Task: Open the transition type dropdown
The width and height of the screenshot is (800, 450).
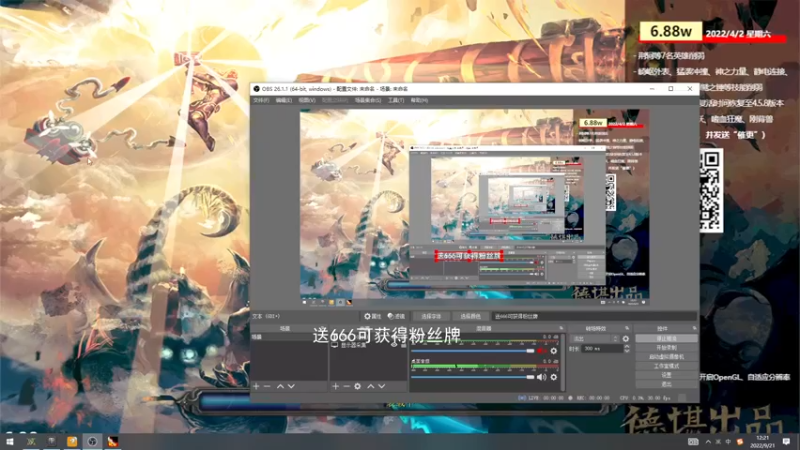Action: (594, 339)
